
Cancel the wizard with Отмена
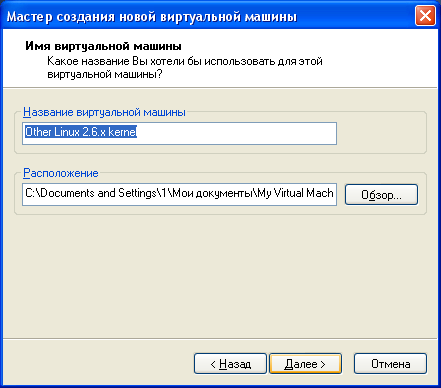[x=390, y=364]
